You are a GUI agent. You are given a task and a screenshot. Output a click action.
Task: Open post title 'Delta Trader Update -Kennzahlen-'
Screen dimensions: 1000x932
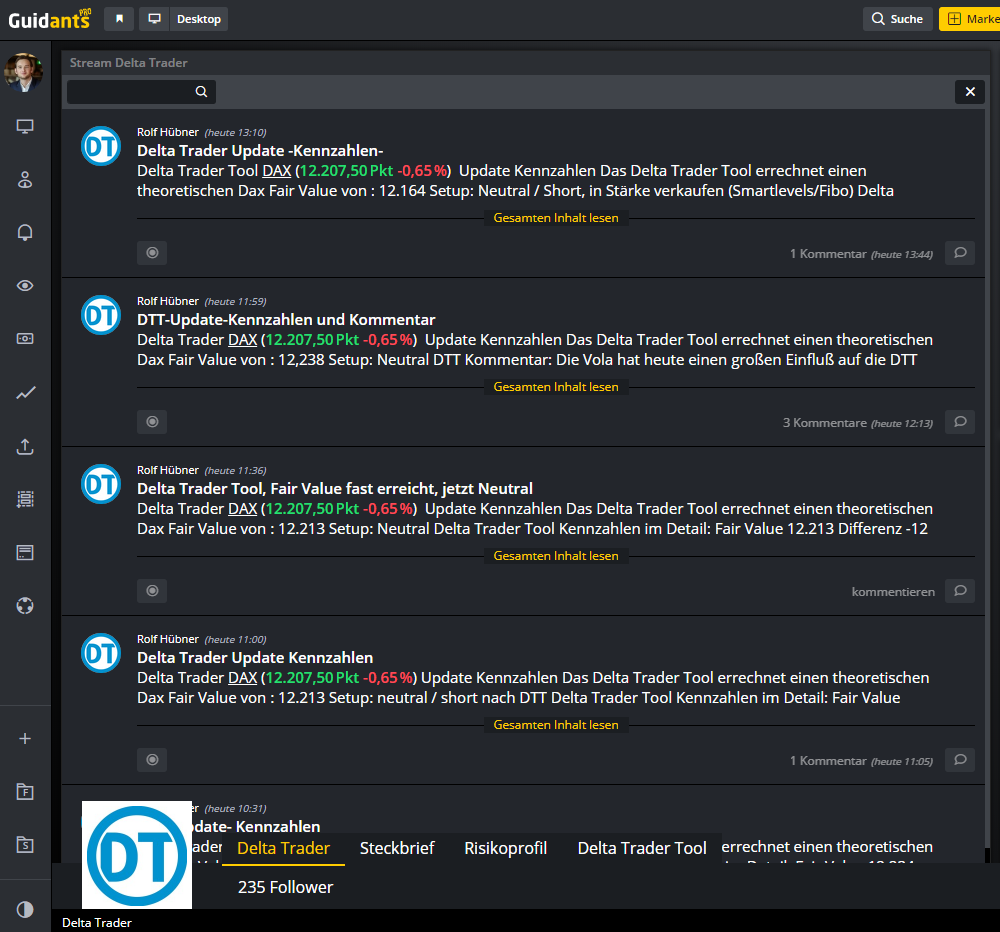point(260,151)
